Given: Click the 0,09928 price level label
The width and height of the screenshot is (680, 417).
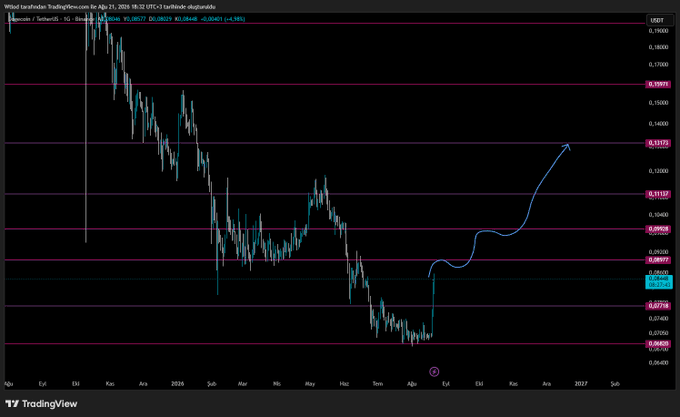Looking at the screenshot, I should click(658, 229).
